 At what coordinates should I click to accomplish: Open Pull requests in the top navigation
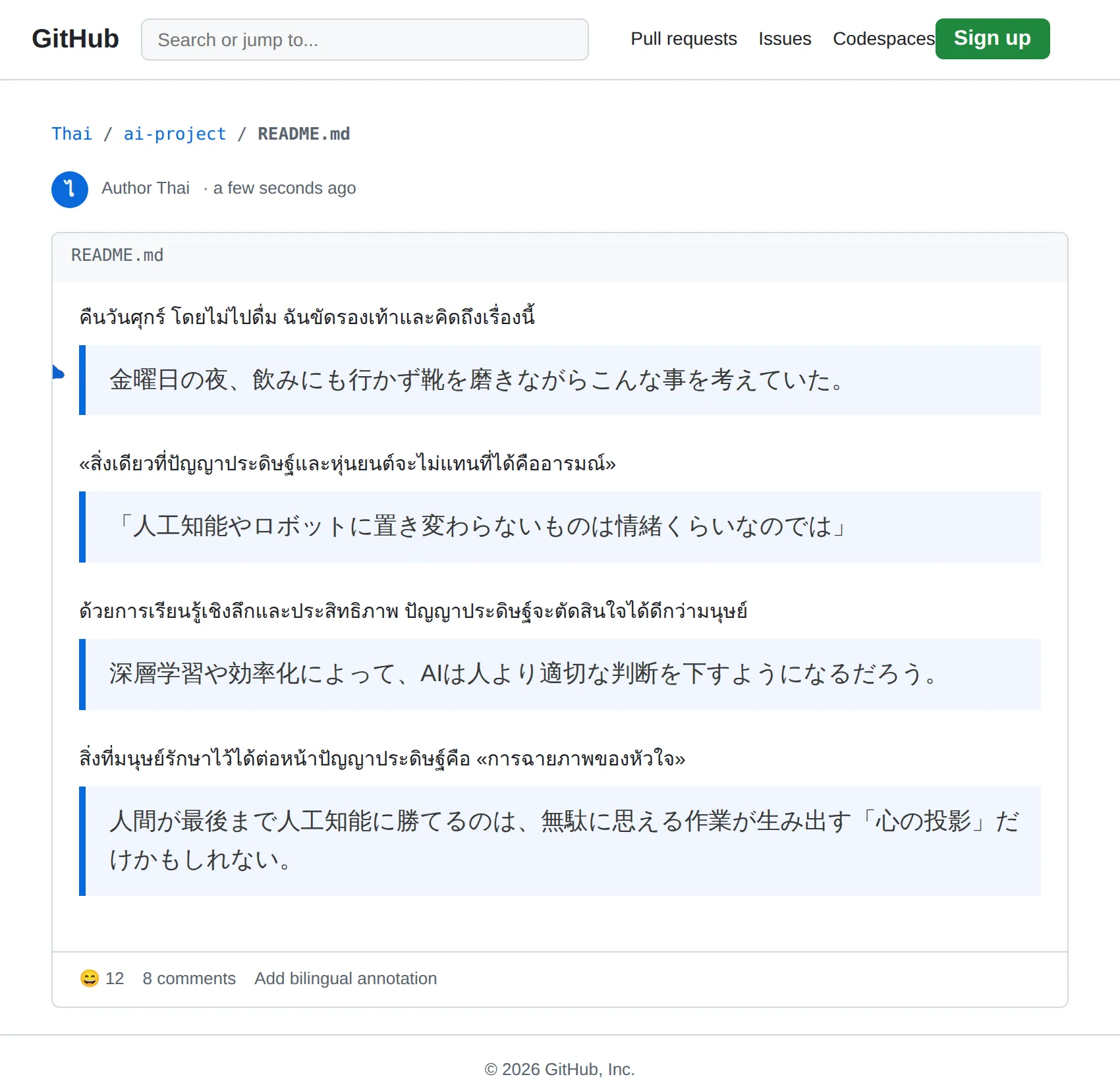(684, 39)
